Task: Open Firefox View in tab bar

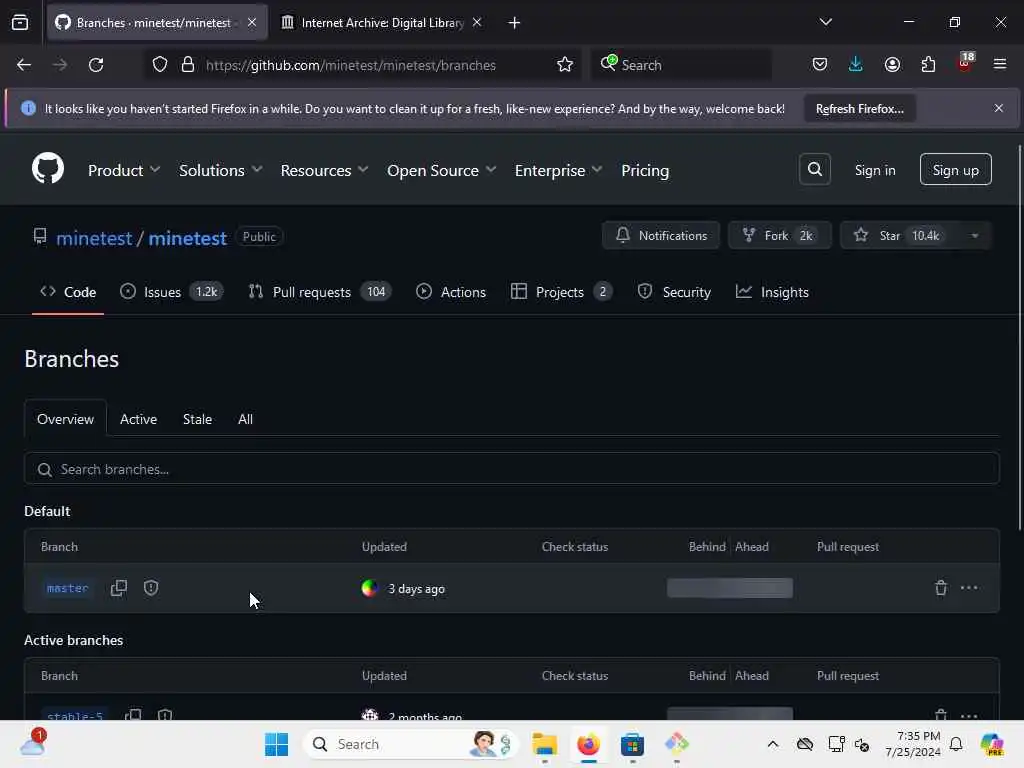Action: pos(20,23)
